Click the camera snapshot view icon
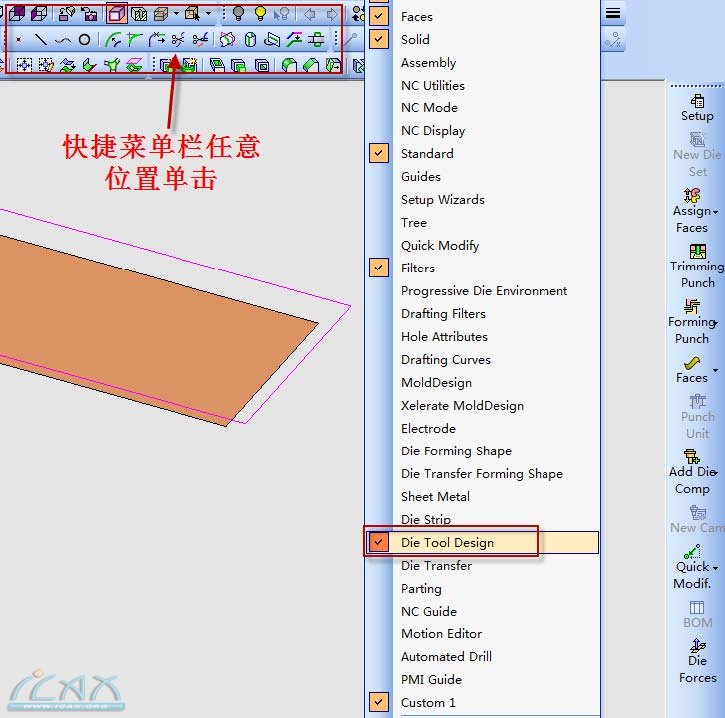The height and width of the screenshot is (718, 725). tap(90, 14)
